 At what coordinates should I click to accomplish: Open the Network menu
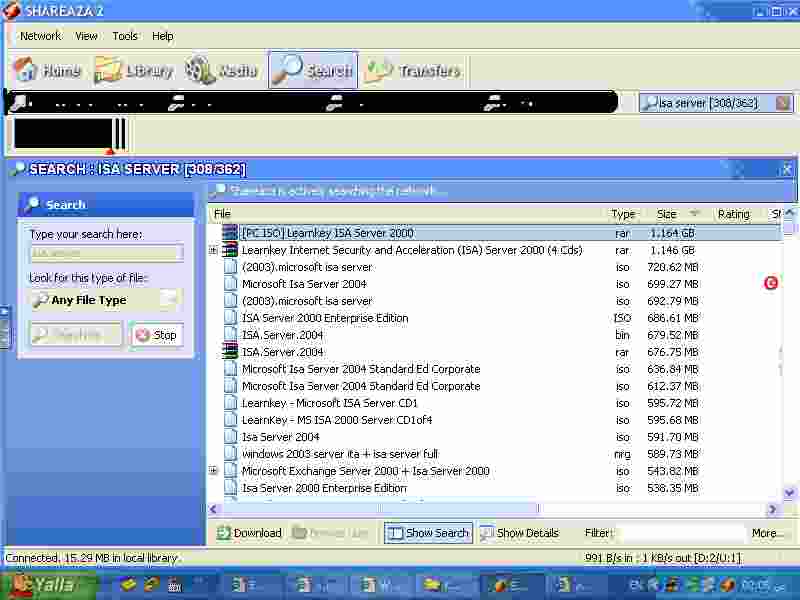point(41,36)
